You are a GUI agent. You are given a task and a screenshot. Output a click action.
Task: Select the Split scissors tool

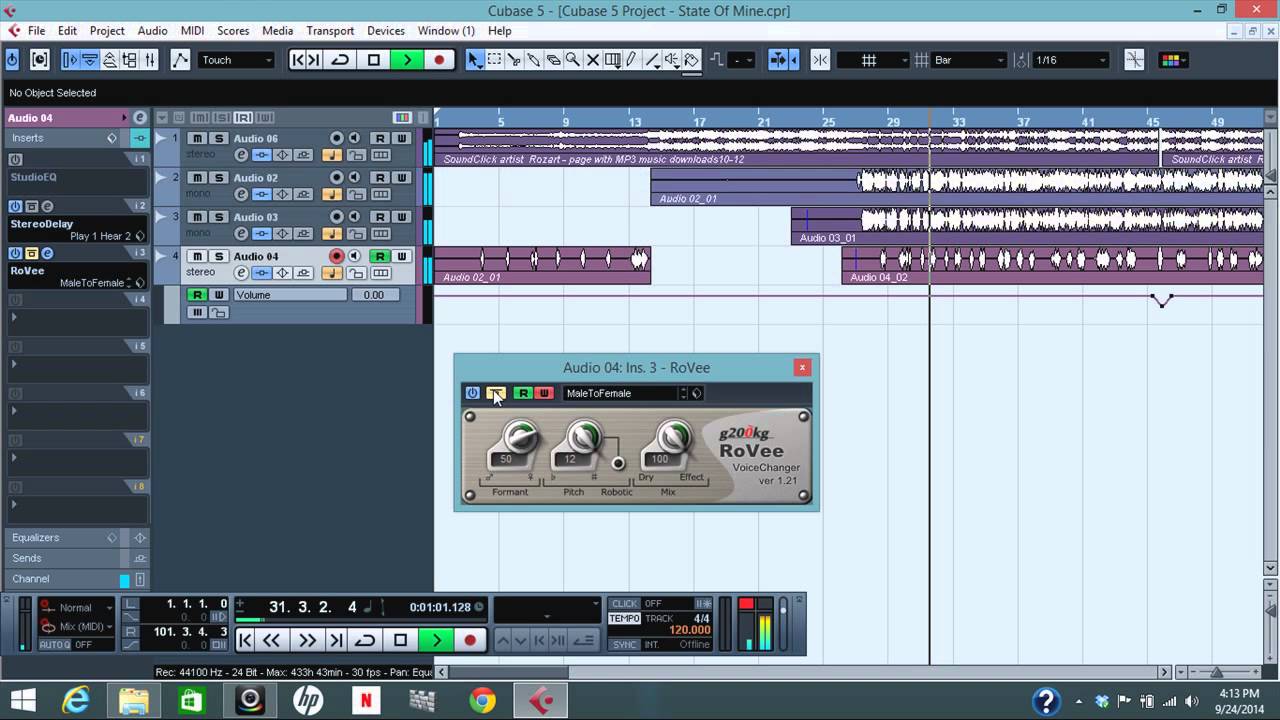pyautogui.click(x=514, y=60)
